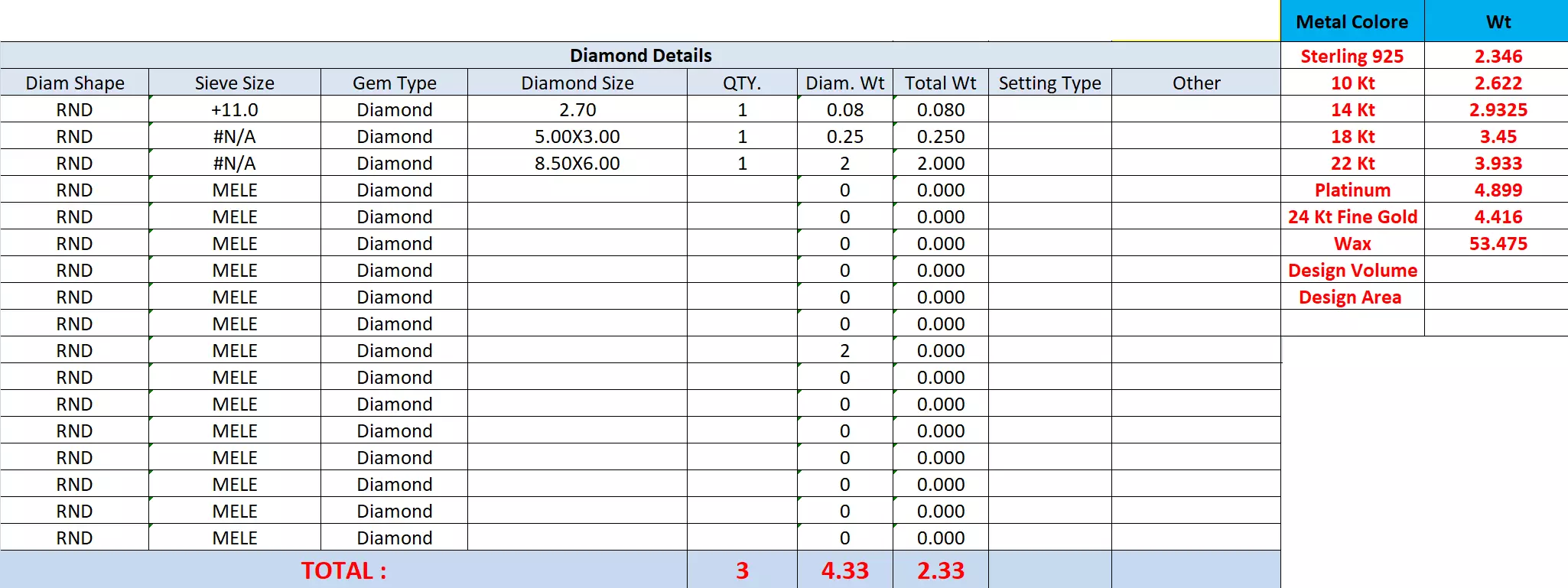Viewport: 1568px width, 588px height.
Task: Select the 2.000 total weight cell
Action: (941, 163)
